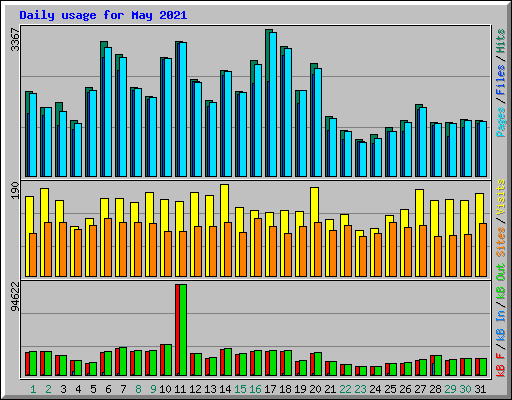The image size is (512, 400).
Task: Click day label 21 on x-axis
Action: click(x=330, y=389)
